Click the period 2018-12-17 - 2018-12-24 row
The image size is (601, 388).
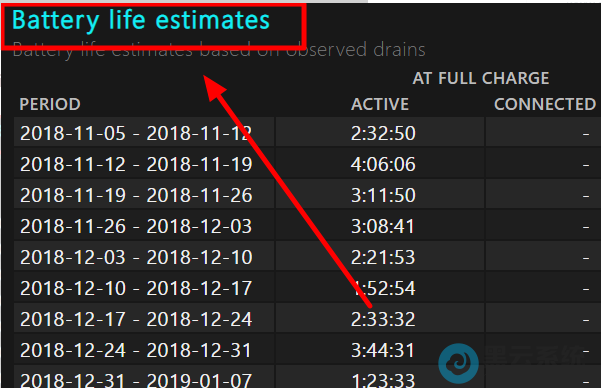coord(307,319)
